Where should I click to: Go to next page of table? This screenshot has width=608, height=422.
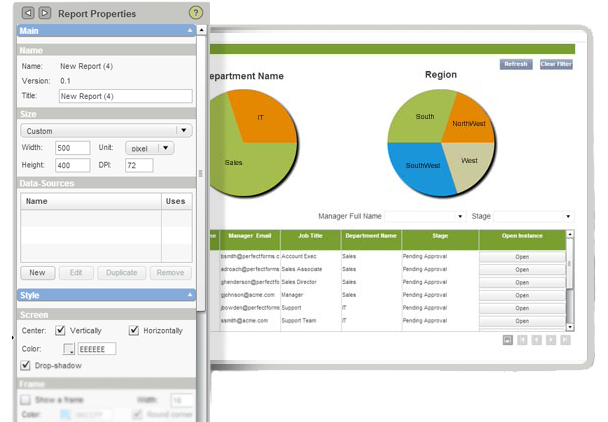551,340
